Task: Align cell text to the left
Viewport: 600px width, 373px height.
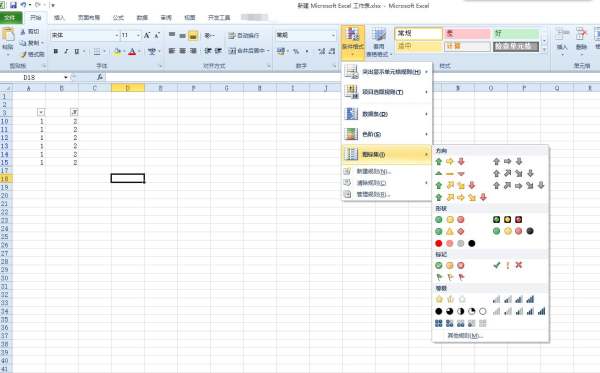Action: (x=172, y=51)
